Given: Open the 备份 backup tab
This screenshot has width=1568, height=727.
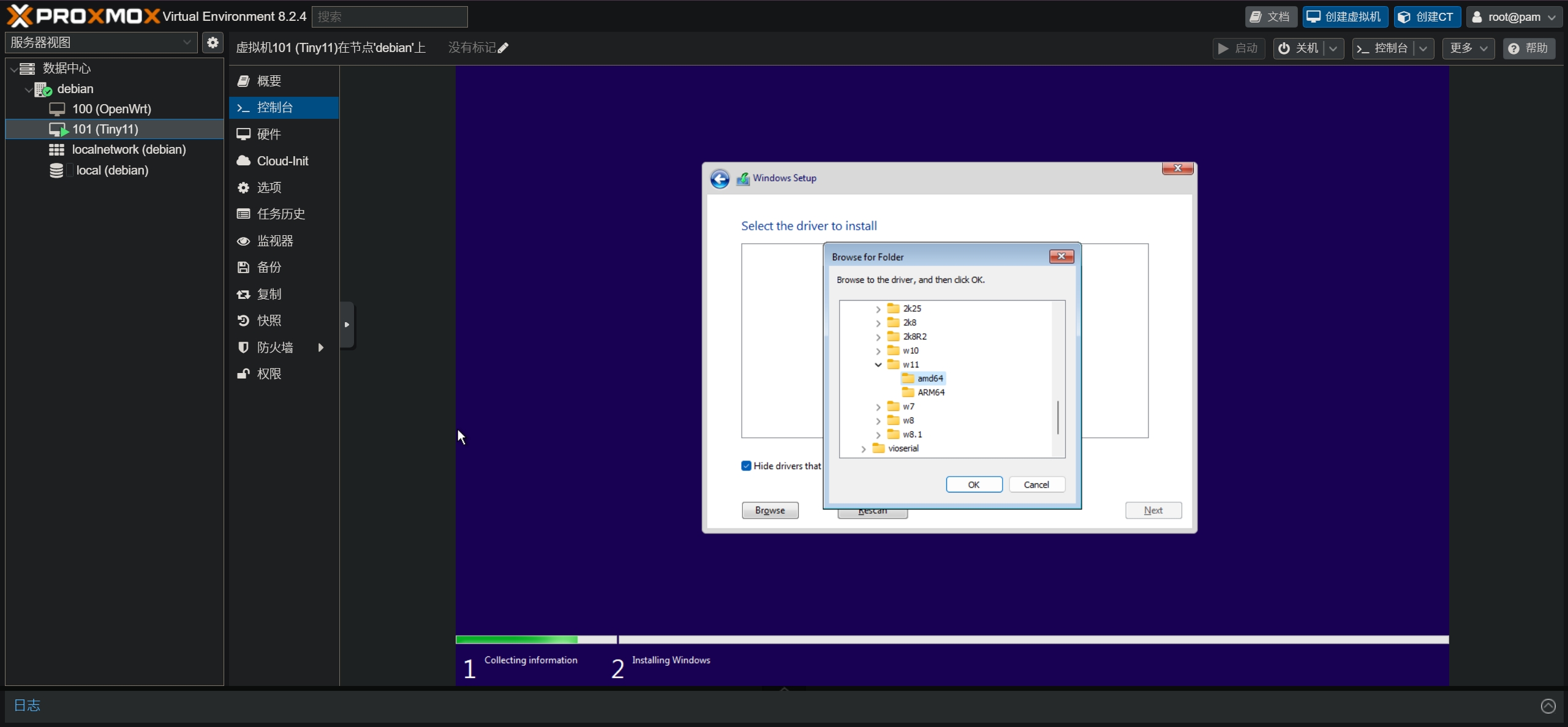Looking at the screenshot, I should tap(284, 267).
